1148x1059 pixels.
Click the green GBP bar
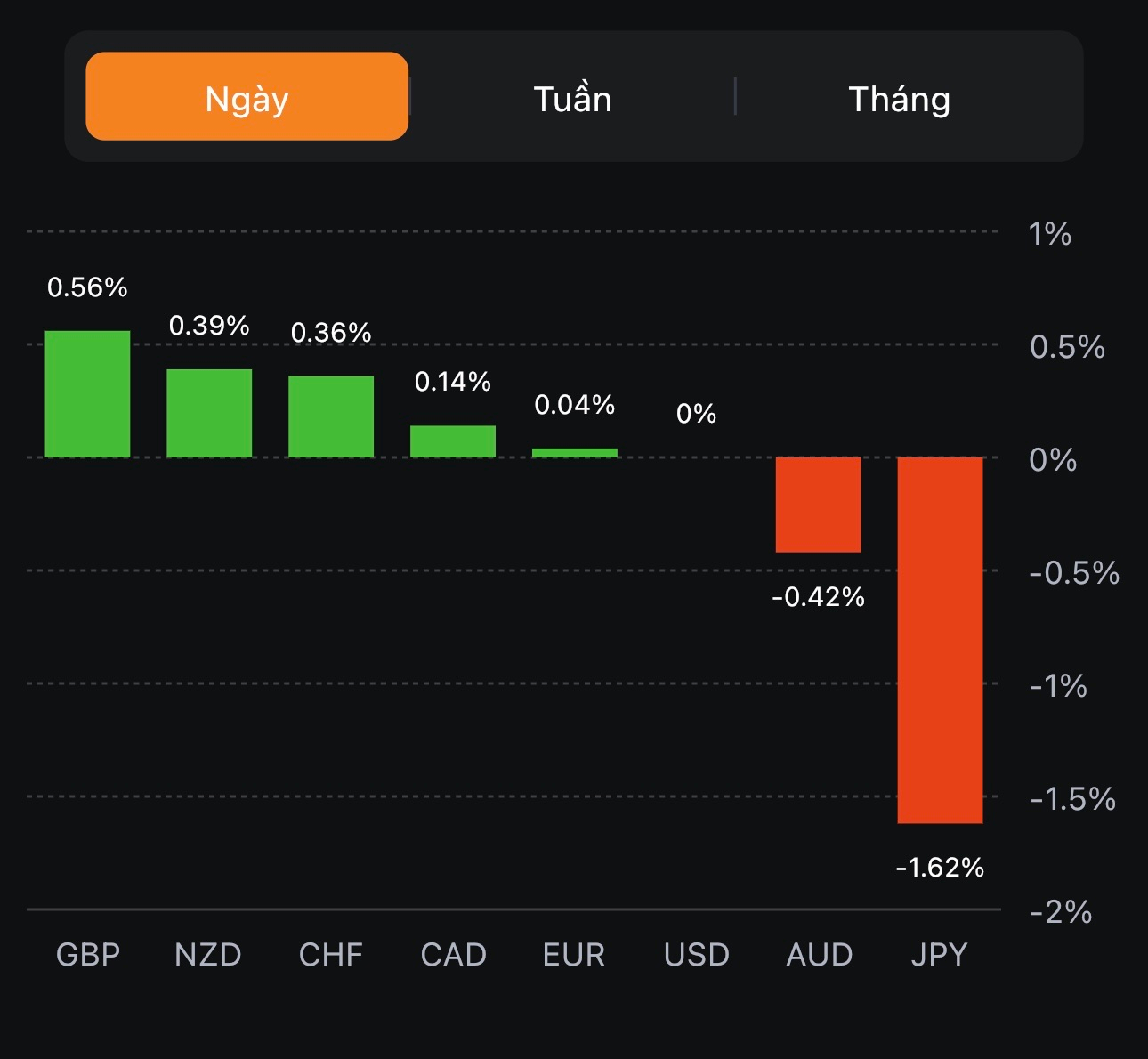[87, 394]
